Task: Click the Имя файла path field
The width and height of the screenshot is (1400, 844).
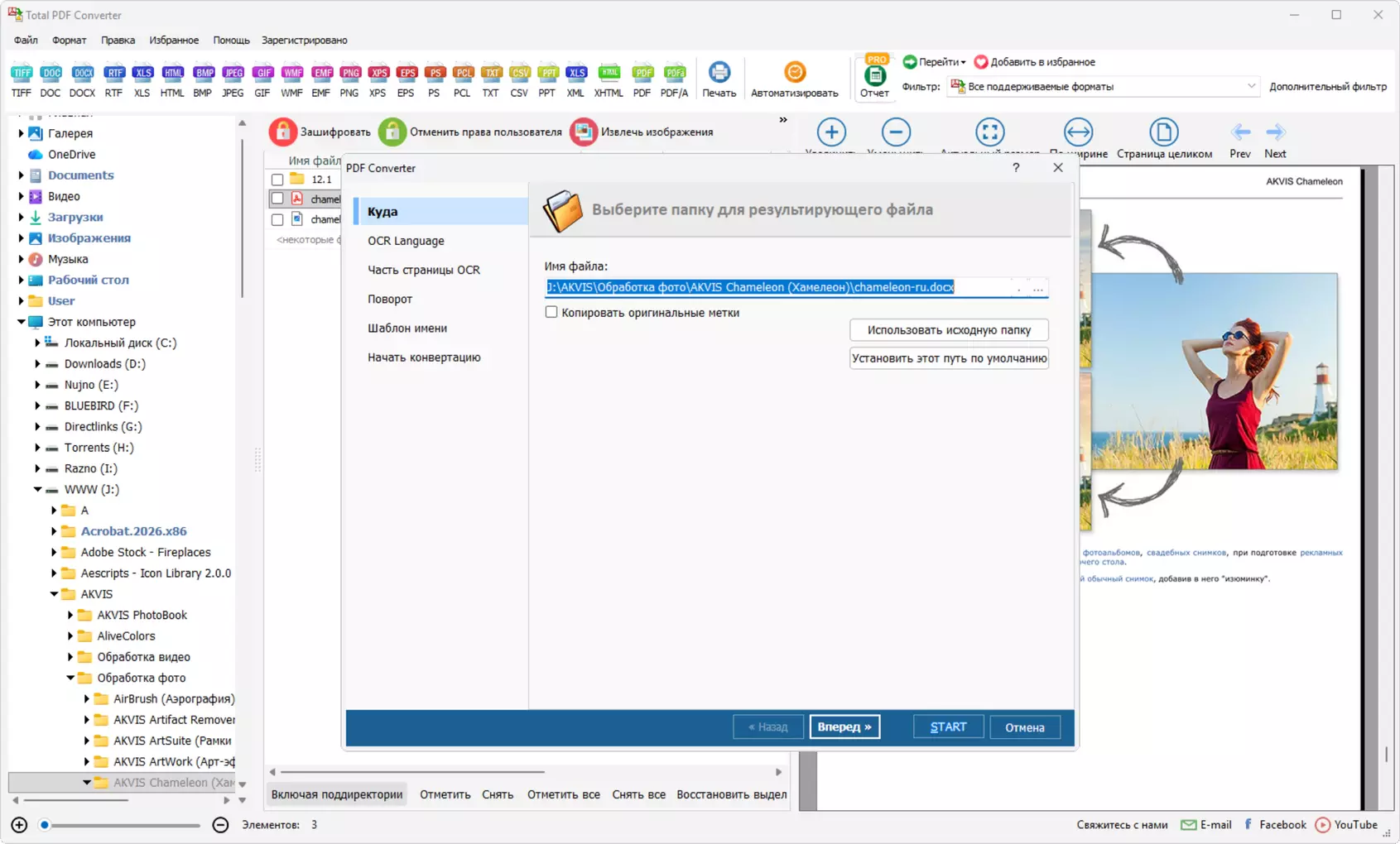Action: click(x=777, y=287)
